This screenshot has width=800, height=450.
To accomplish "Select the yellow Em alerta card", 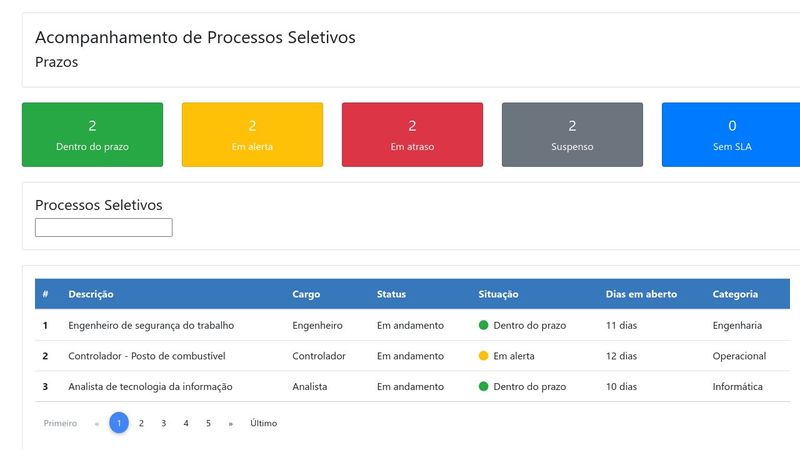I will [x=252, y=135].
